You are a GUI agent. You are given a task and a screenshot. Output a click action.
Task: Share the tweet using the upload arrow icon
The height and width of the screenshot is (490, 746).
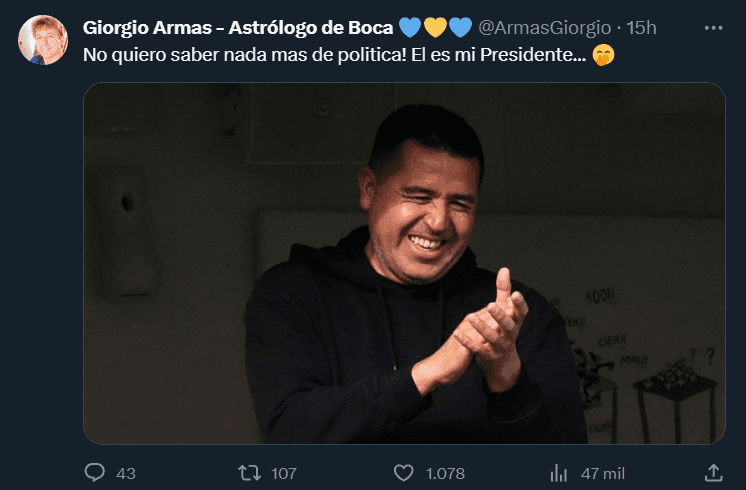[x=713, y=473]
